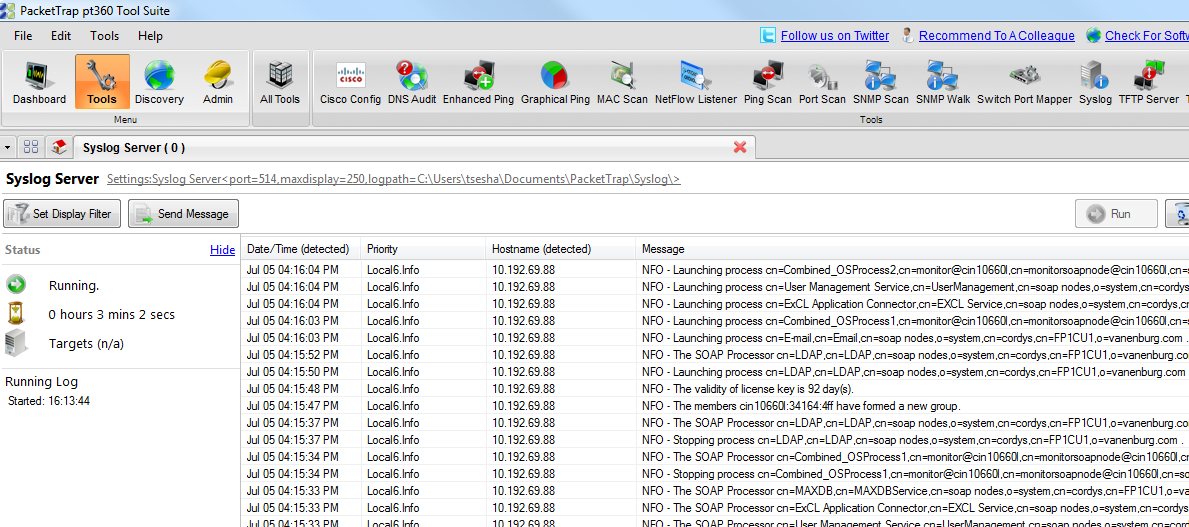Click the Set Display Filter button
Screen dimensions: 1189x527
point(63,214)
